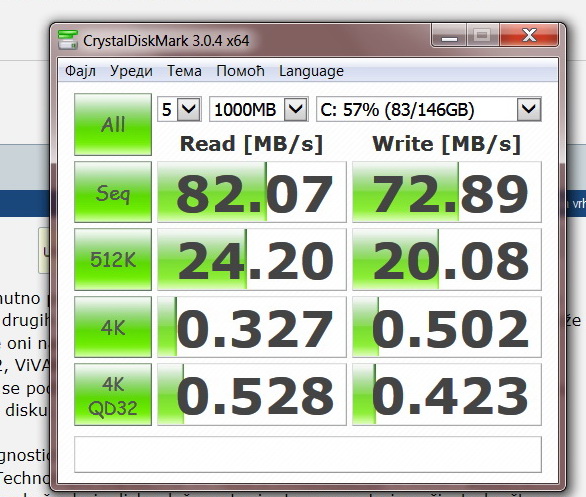
Task: Expand the test count dropdown showing 5
Action: pyautogui.click(x=179, y=109)
